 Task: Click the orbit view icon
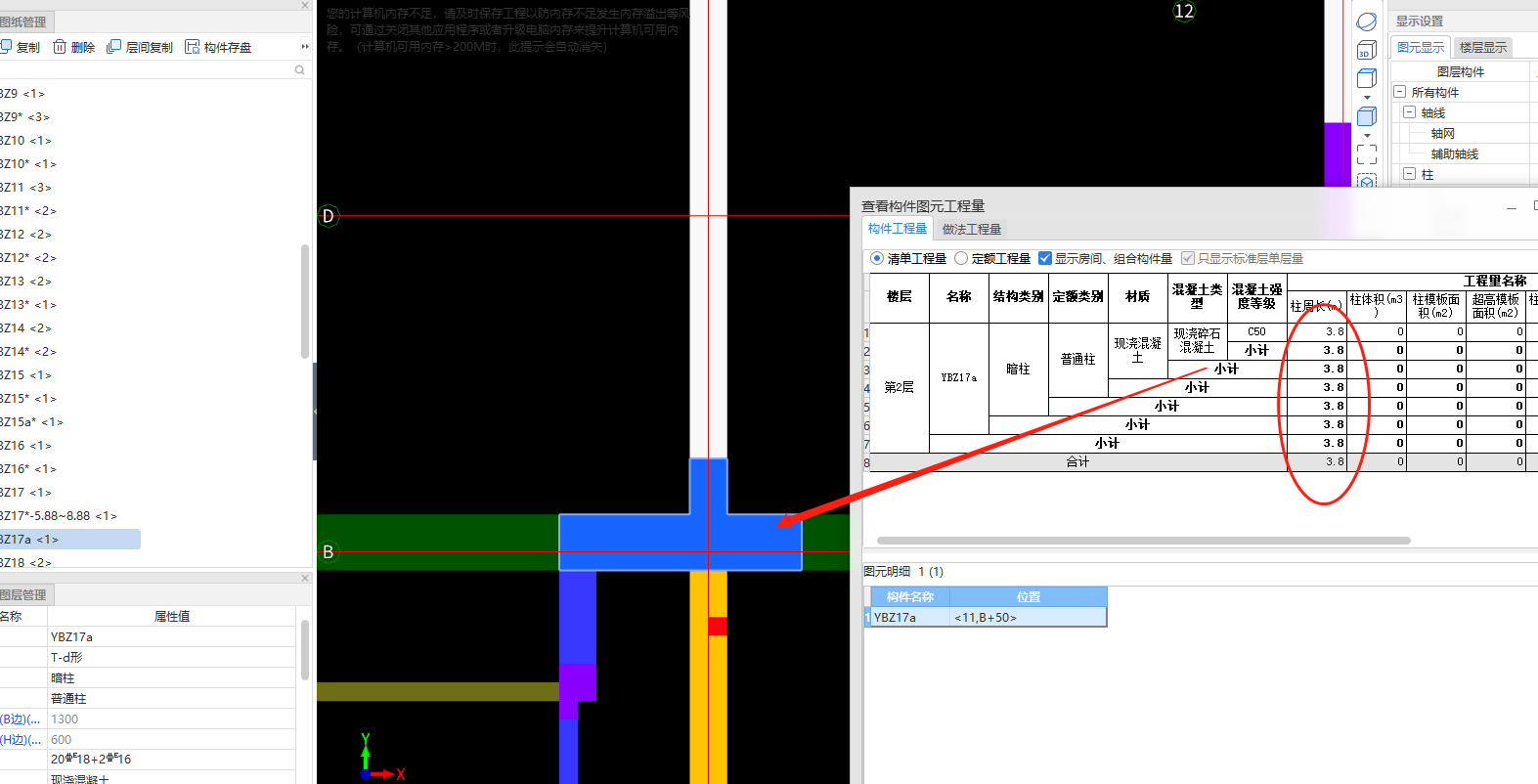tap(1367, 22)
